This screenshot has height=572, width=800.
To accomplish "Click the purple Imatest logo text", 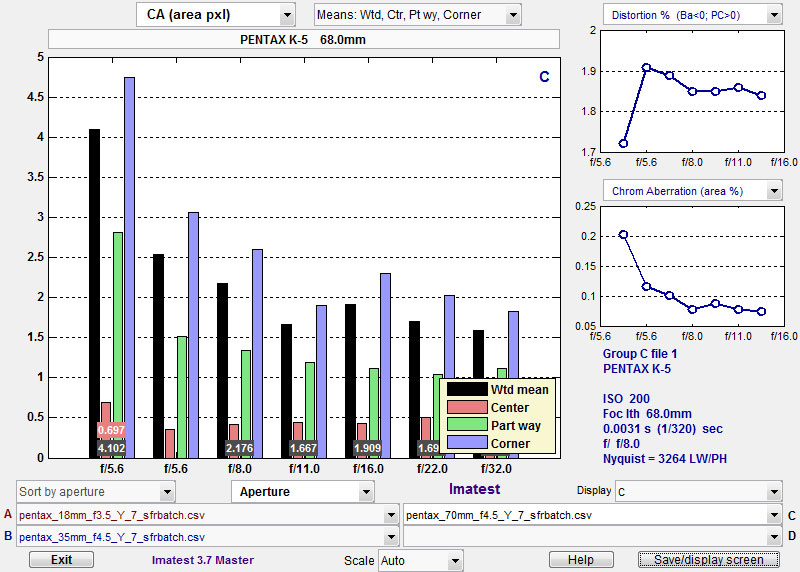I will click(474, 489).
